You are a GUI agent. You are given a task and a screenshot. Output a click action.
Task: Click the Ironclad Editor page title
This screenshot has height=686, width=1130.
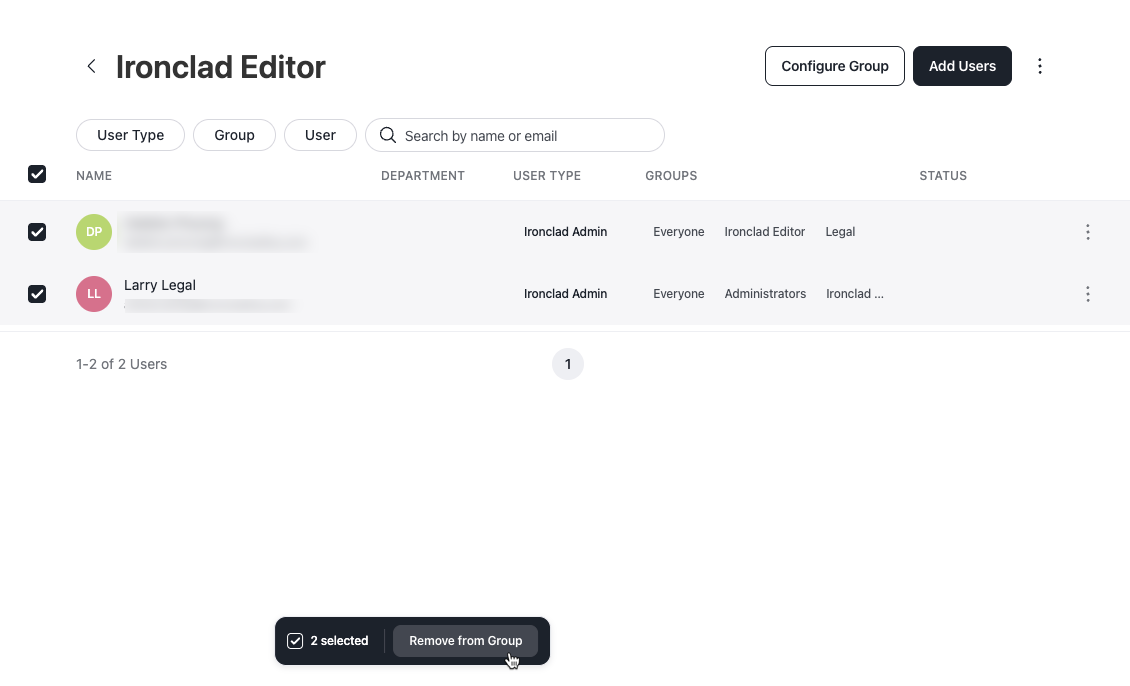point(221,67)
